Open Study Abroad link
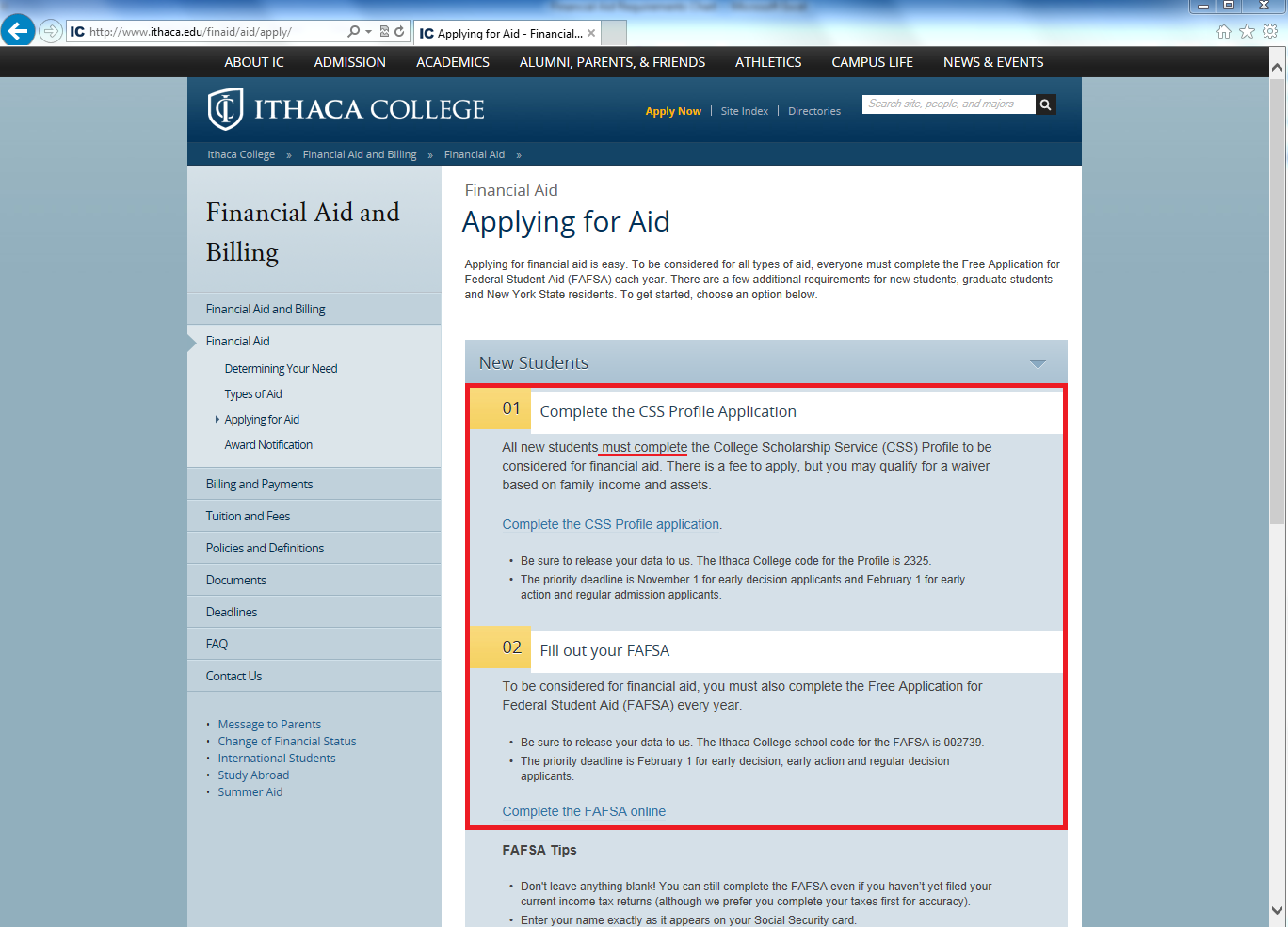 [x=253, y=775]
